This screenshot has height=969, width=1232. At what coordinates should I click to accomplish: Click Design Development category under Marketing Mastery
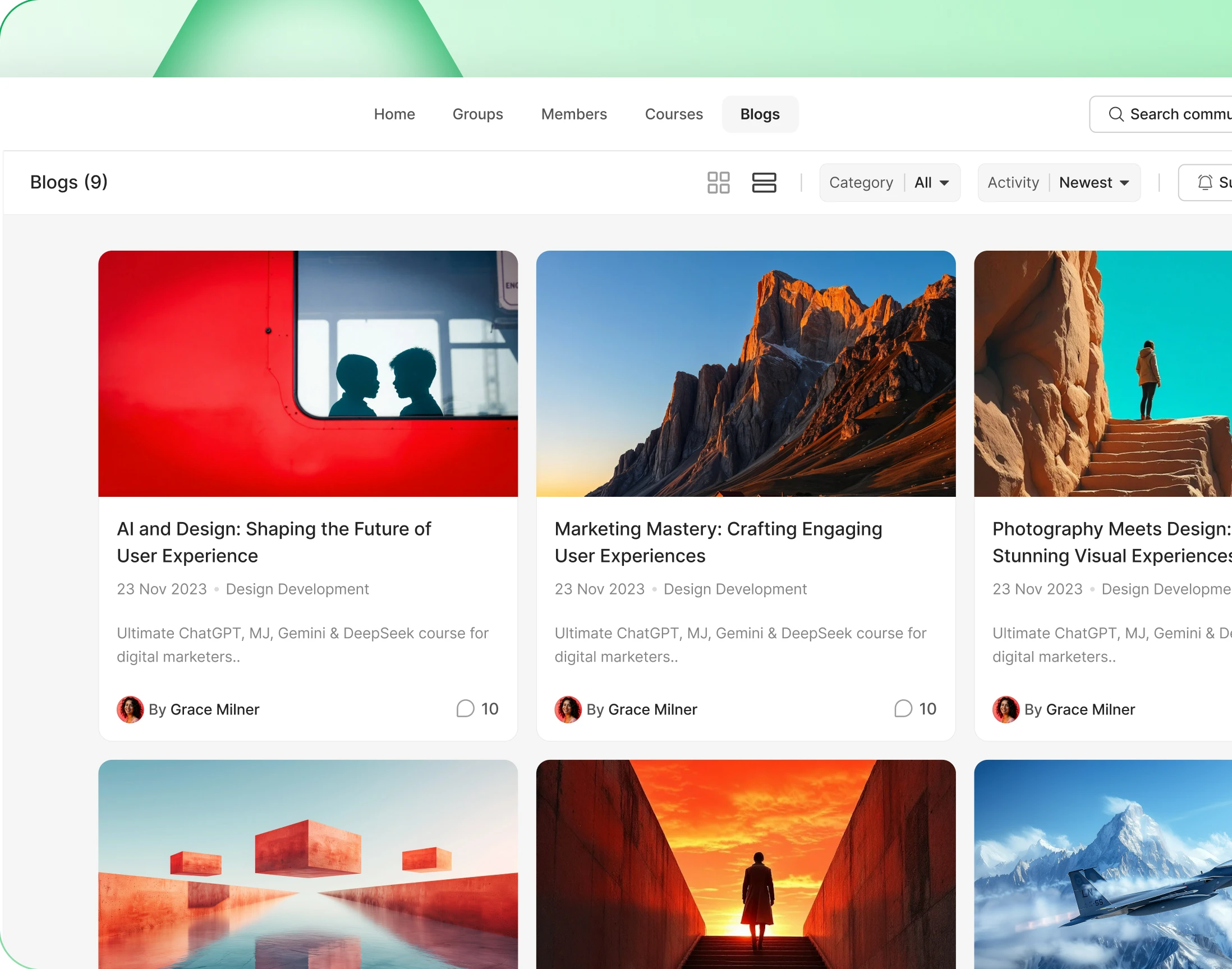click(735, 589)
